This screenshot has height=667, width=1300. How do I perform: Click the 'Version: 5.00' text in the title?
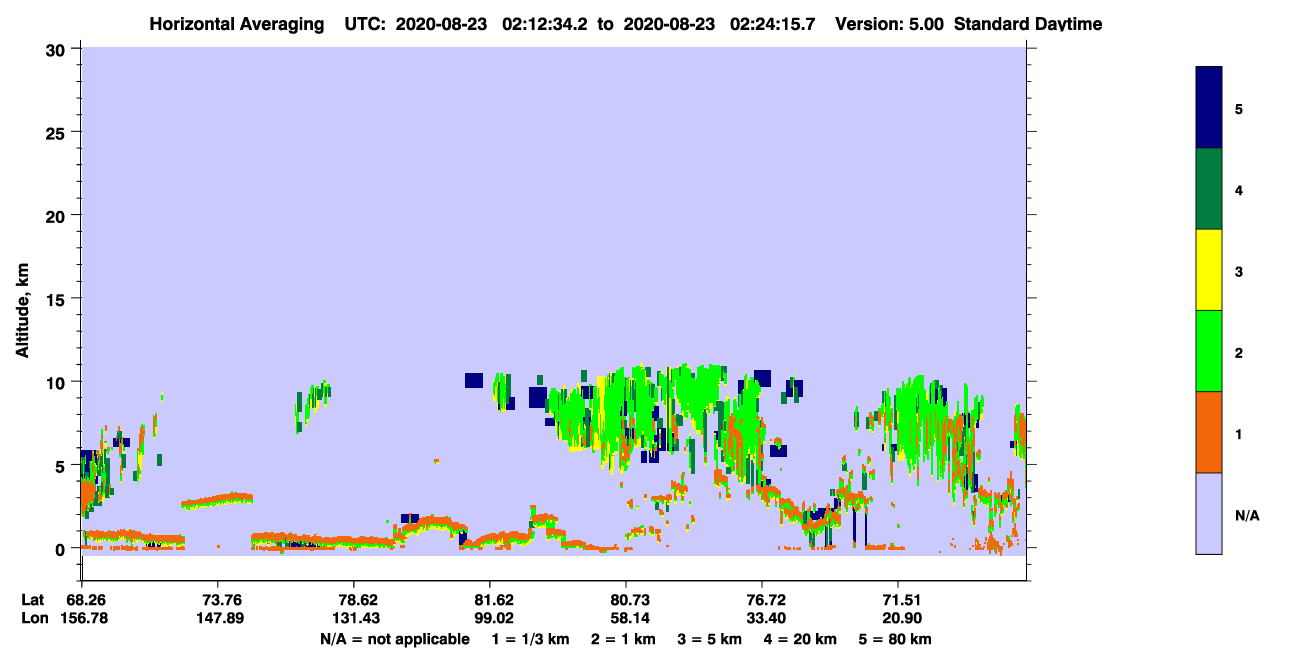click(890, 24)
